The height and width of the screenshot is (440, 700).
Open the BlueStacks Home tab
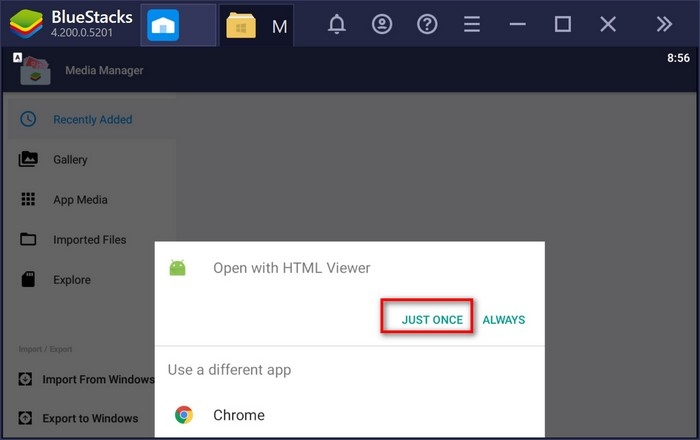178,25
